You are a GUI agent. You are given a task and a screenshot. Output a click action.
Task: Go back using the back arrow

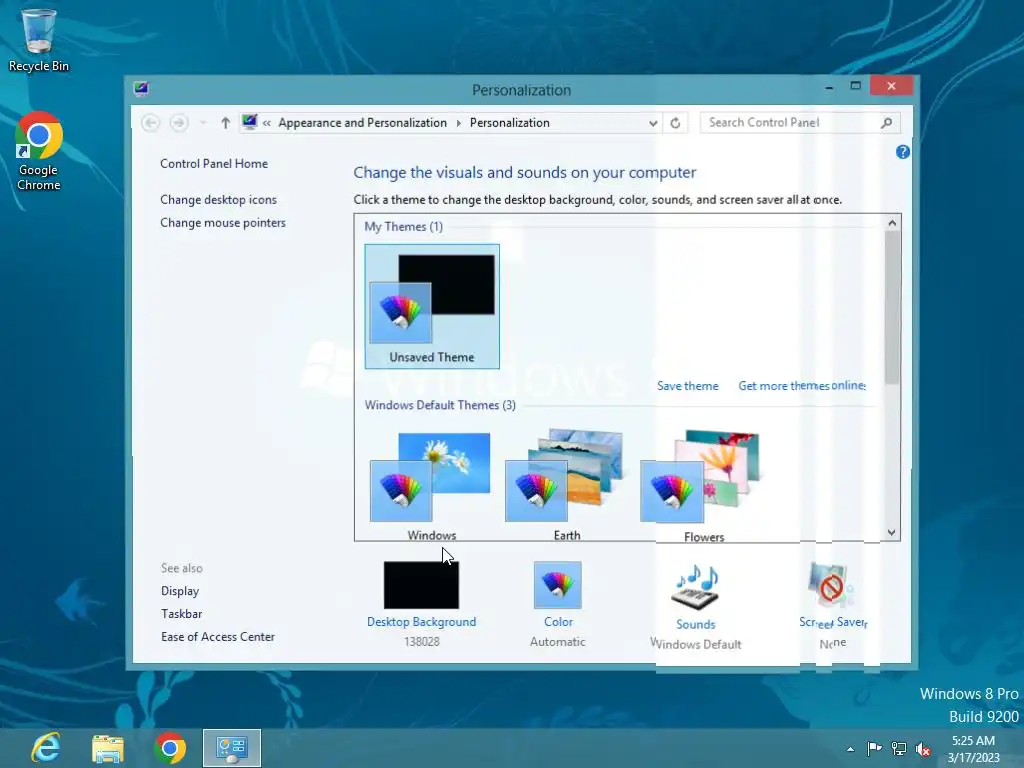(150, 123)
